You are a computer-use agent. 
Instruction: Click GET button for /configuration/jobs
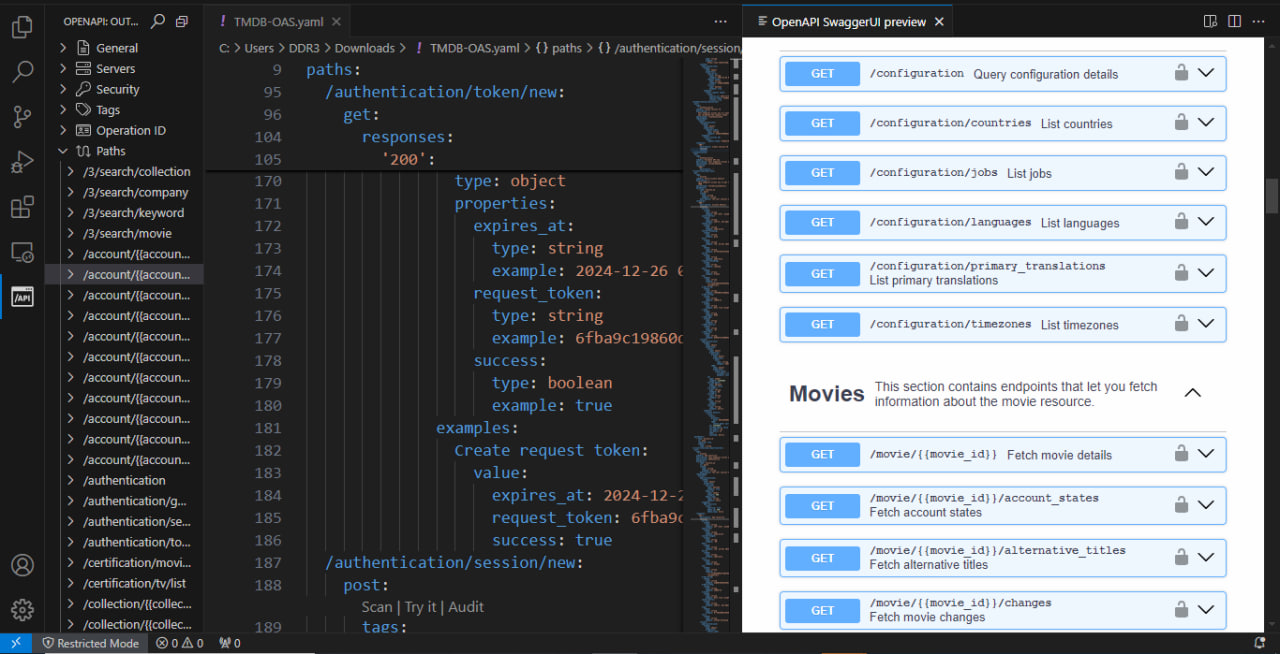(822, 172)
